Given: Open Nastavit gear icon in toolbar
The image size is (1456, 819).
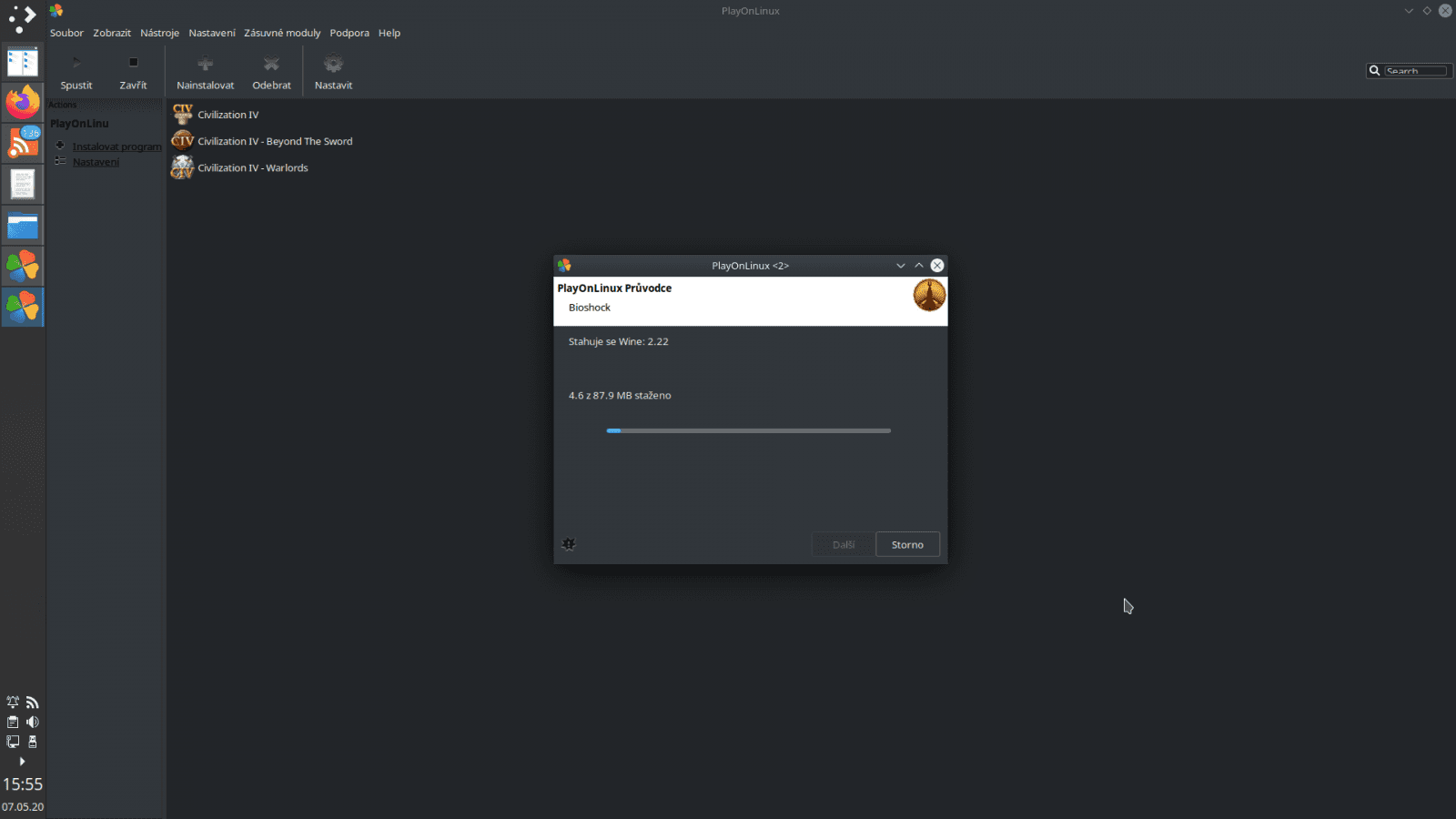Looking at the screenshot, I should click(x=333, y=64).
